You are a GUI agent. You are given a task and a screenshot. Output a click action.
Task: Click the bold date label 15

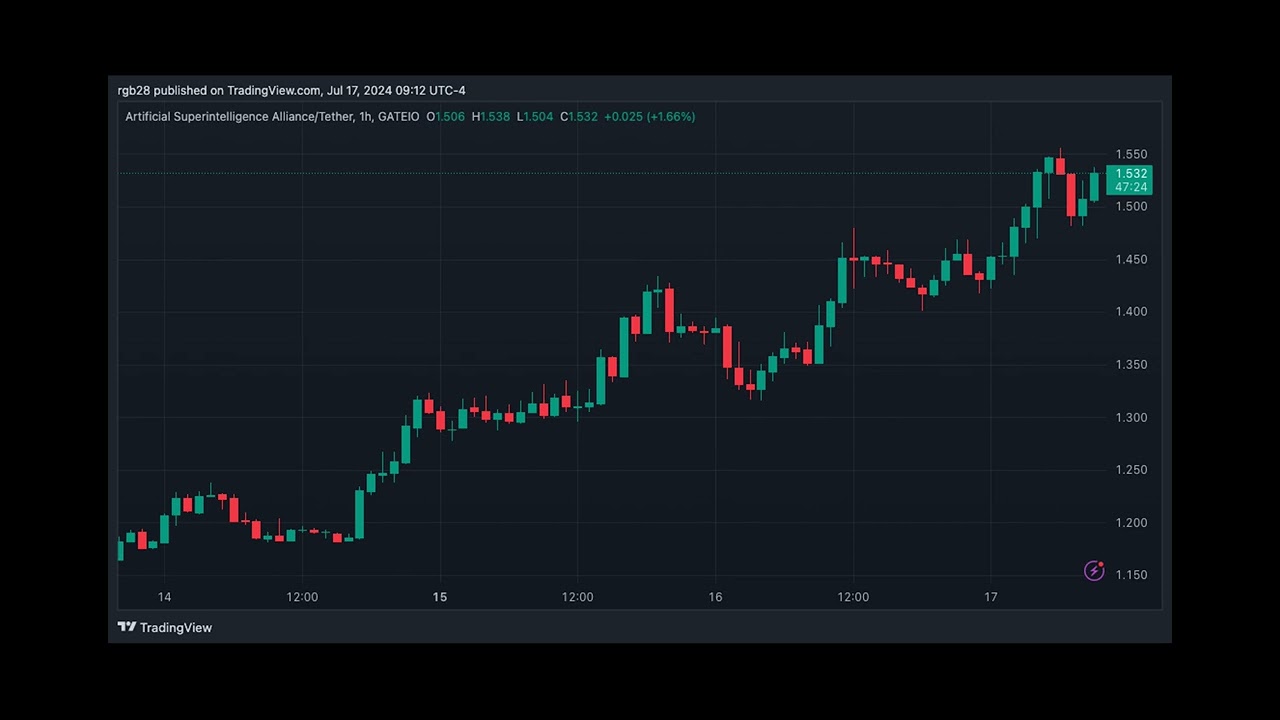tap(440, 597)
